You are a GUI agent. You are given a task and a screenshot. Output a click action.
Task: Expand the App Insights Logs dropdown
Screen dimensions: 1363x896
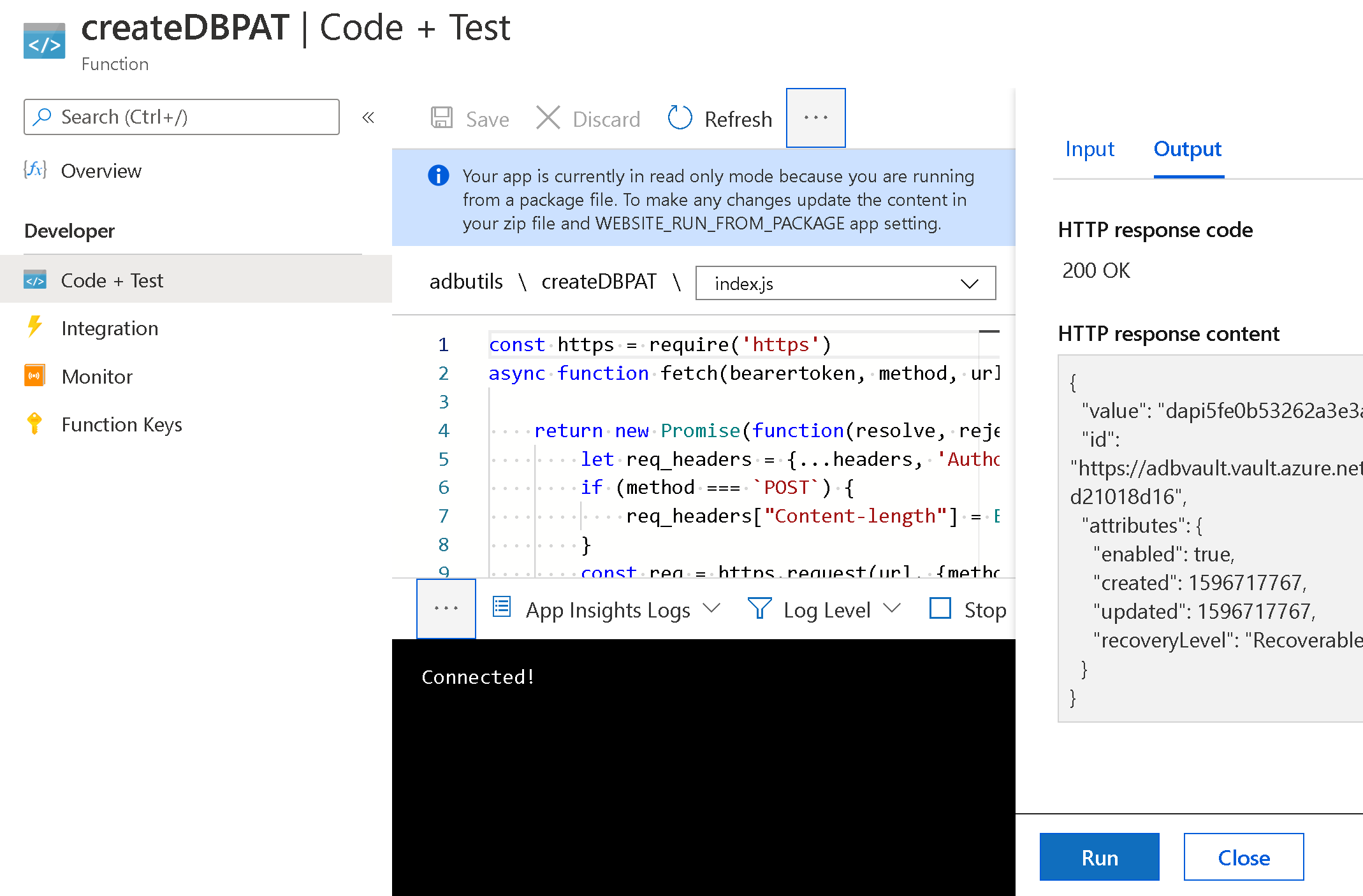pyautogui.click(x=713, y=609)
